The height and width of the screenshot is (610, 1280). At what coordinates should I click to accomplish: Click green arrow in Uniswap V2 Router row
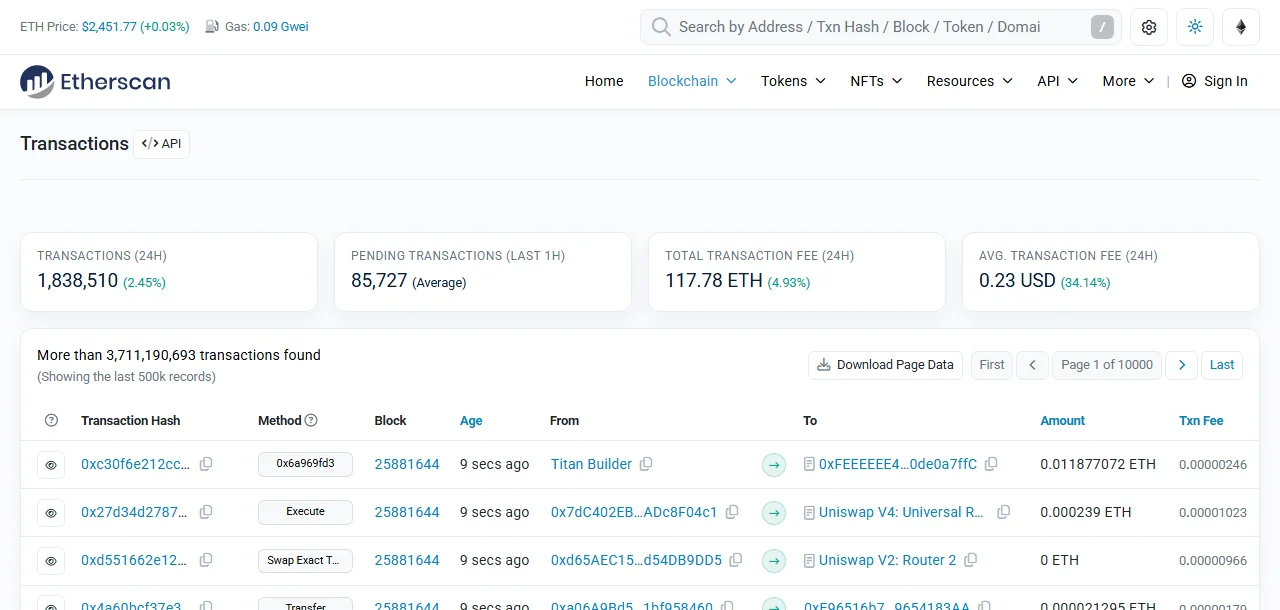(774, 561)
